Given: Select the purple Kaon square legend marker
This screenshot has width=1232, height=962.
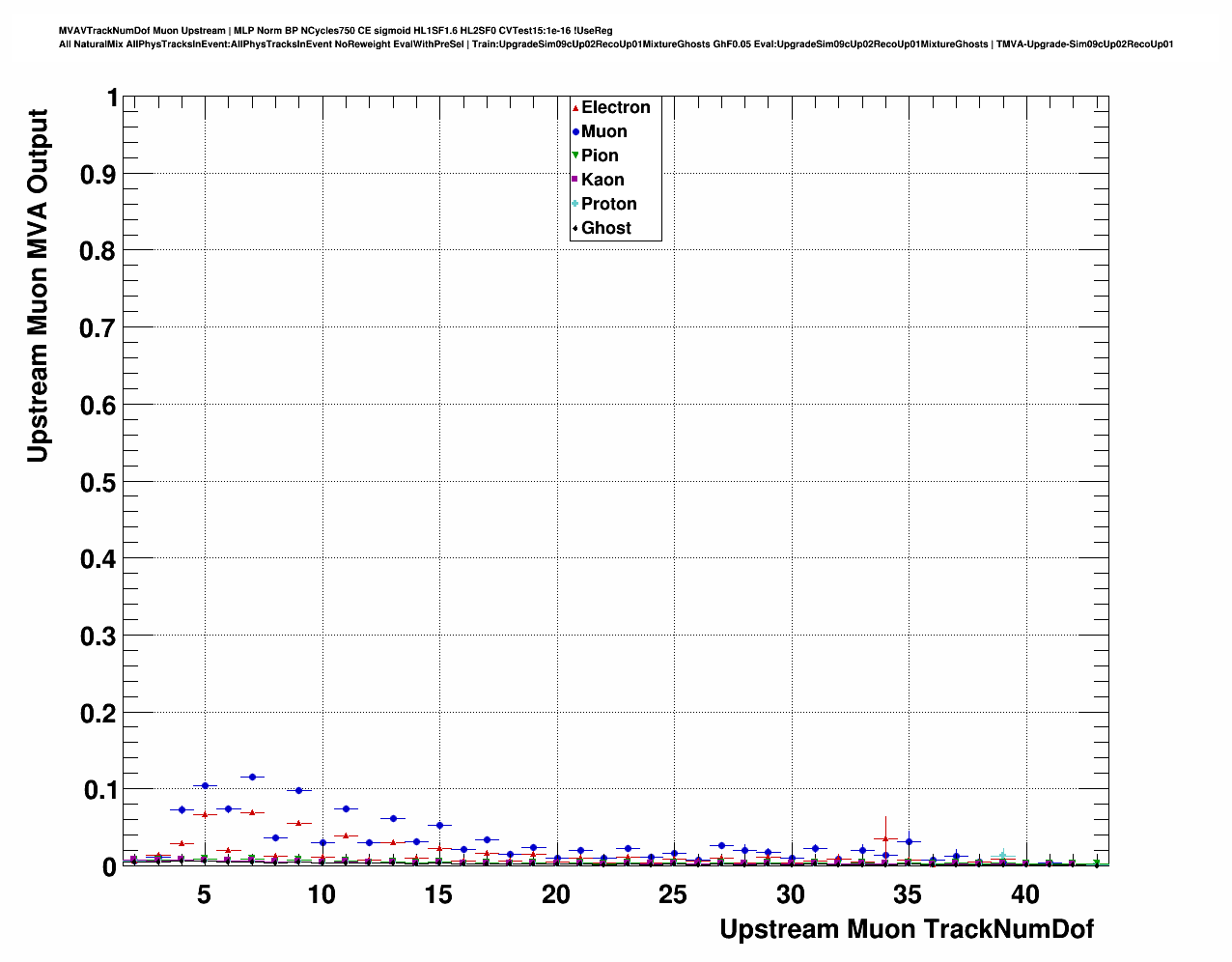Looking at the screenshot, I should point(575,180).
